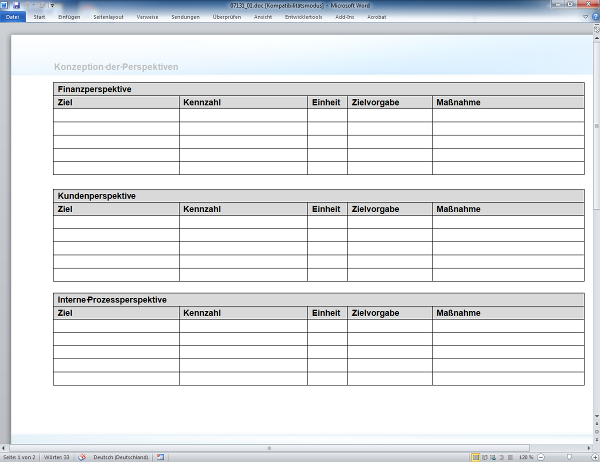
Task: Expand the ribbon using the arrow near Help
Action: [584, 17]
